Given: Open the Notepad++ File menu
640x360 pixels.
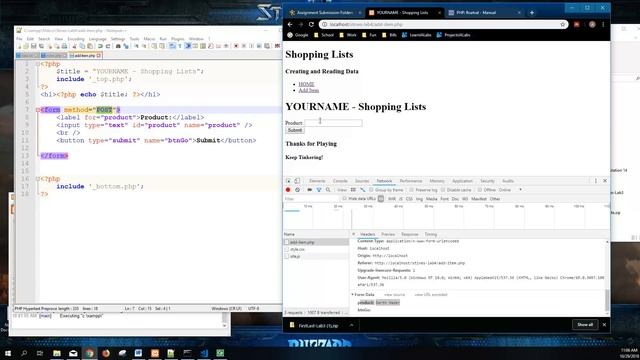Looking at the screenshot, I should click(19, 39).
